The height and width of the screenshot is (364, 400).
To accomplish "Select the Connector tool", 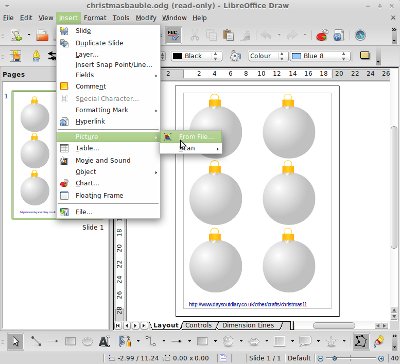I will pyautogui.click(x=151, y=341).
